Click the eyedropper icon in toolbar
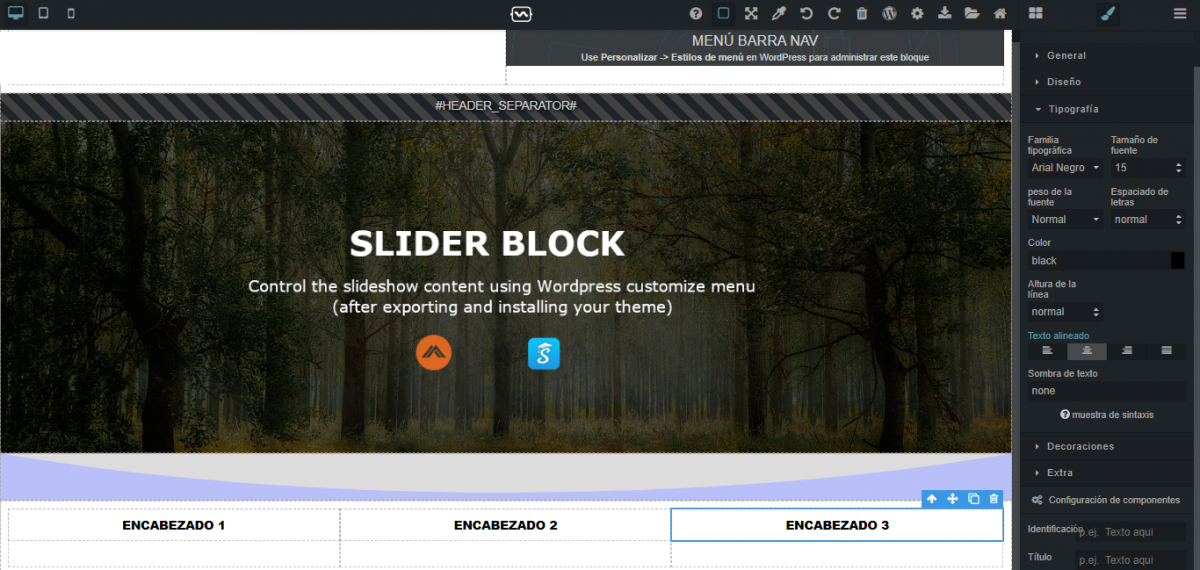The width and height of the screenshot is (1200, 570). [778, 14]
